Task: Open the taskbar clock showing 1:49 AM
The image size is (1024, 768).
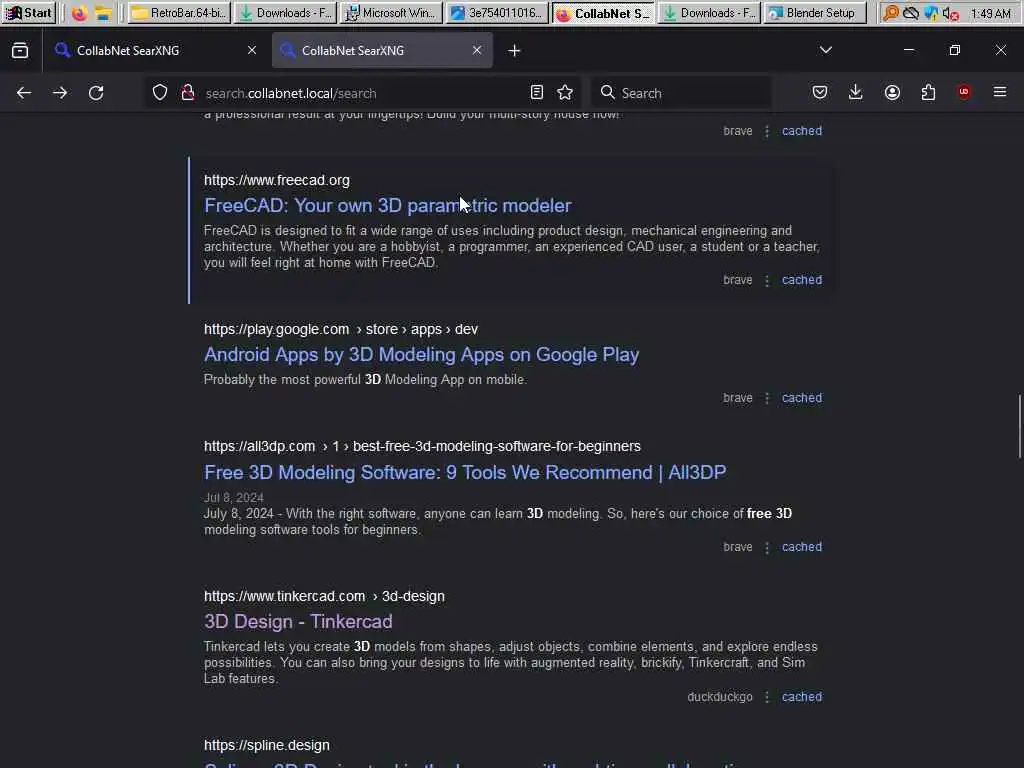Action: point(990,13)
